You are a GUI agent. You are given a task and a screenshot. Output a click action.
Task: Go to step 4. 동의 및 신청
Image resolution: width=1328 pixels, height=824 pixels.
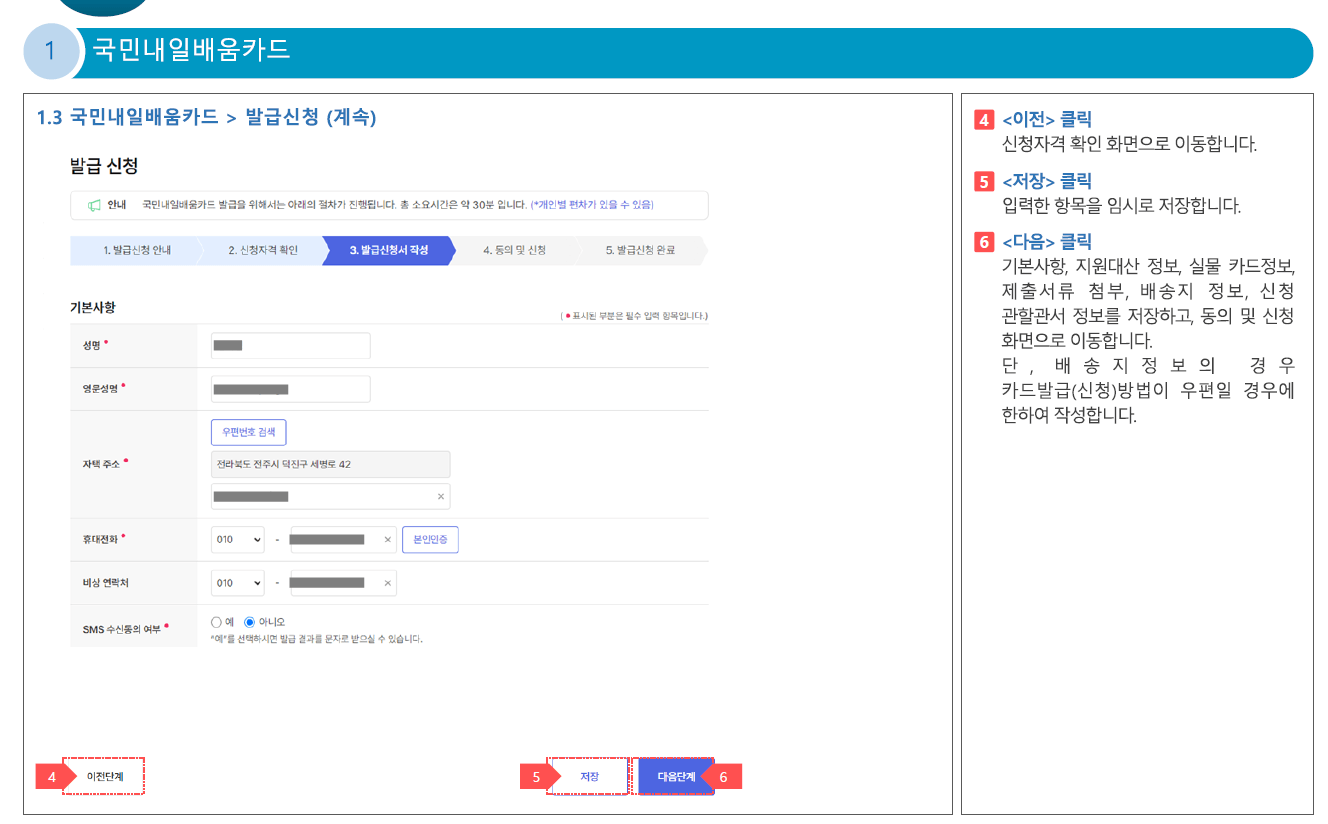pos(514,250)
